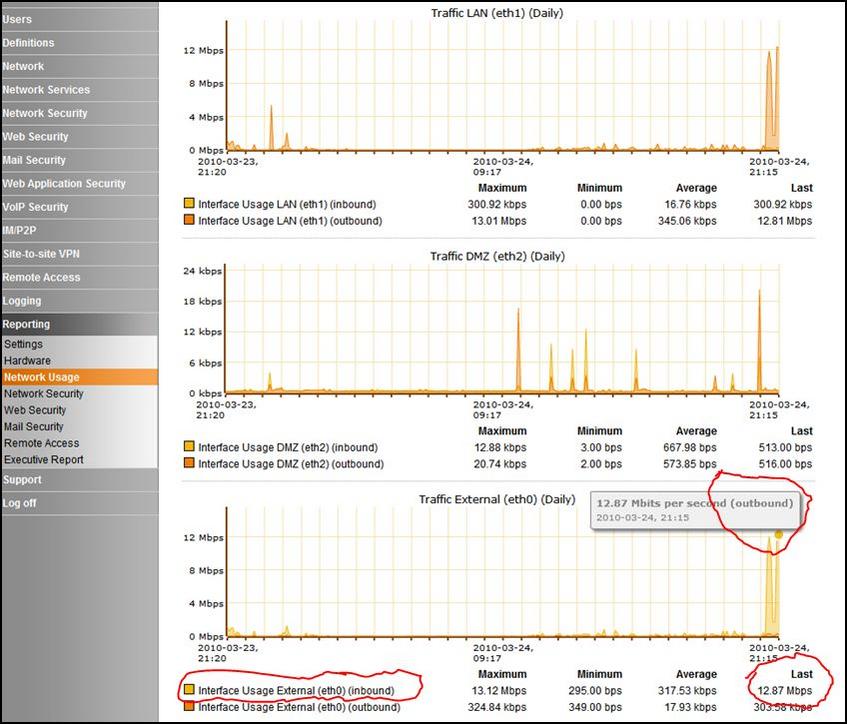Open Remote Access under Reporting
The width and height of the screenshot is (847, 724).
(41, 443)
